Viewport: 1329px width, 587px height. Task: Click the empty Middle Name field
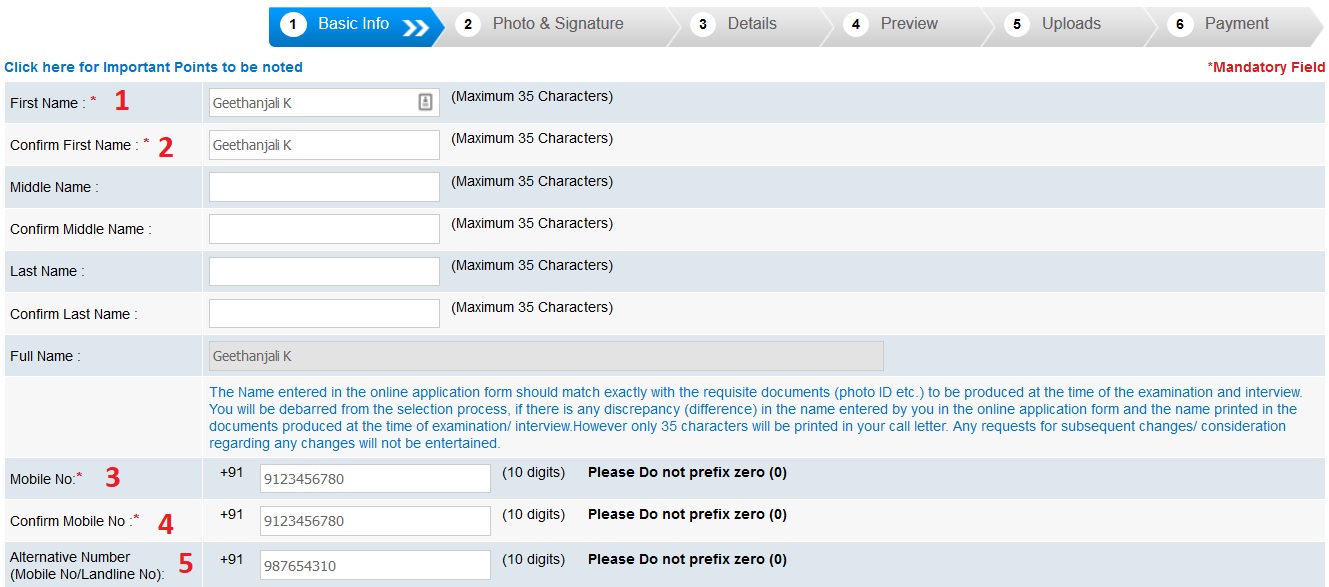coord(324,187)
